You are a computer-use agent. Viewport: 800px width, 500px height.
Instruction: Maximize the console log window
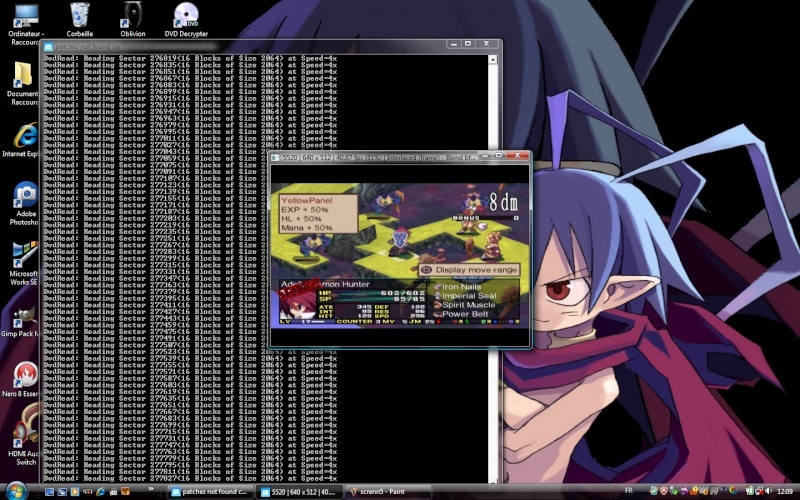pyautogui.click(x=467, y=44)
